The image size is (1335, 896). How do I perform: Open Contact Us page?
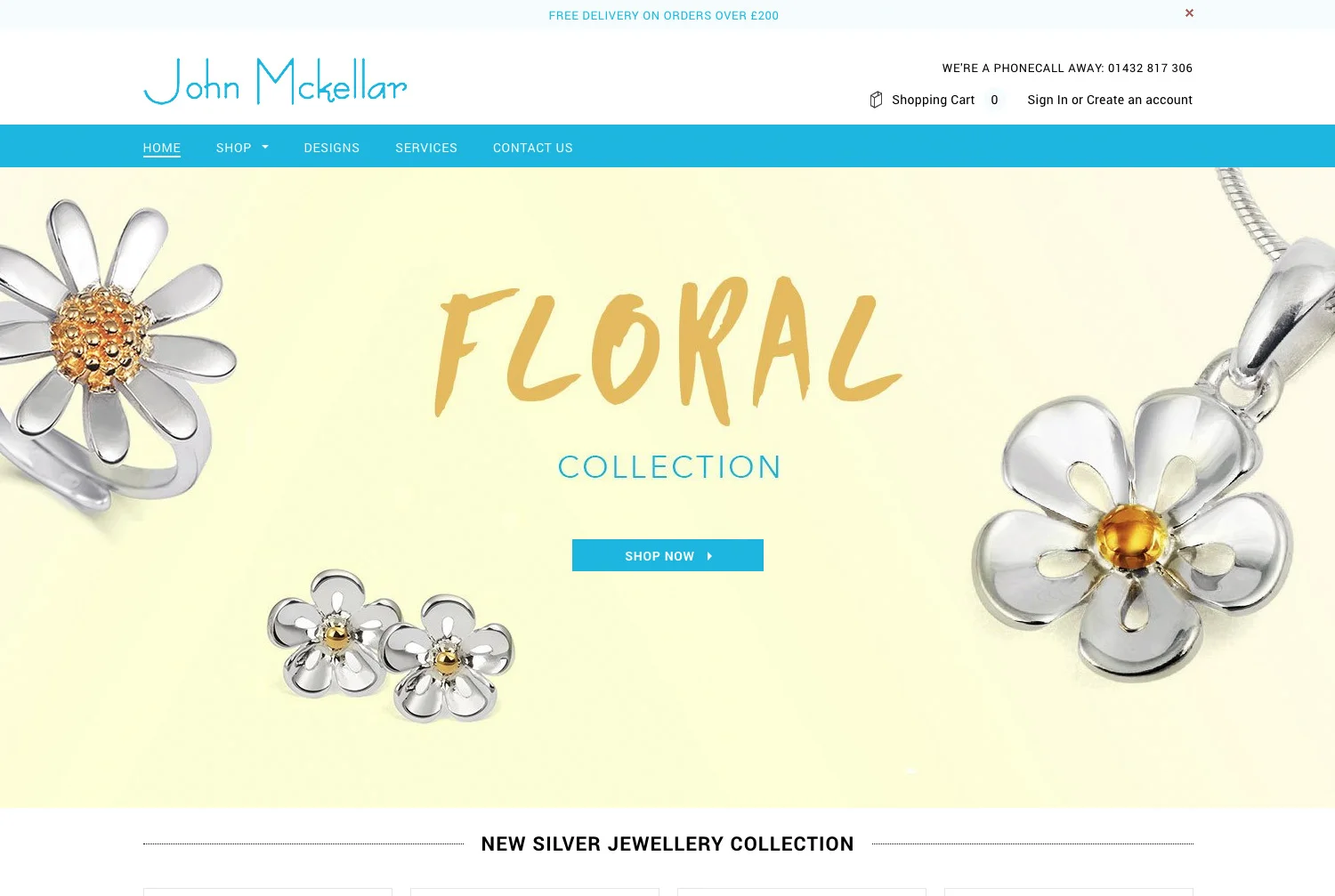point(533,148)
